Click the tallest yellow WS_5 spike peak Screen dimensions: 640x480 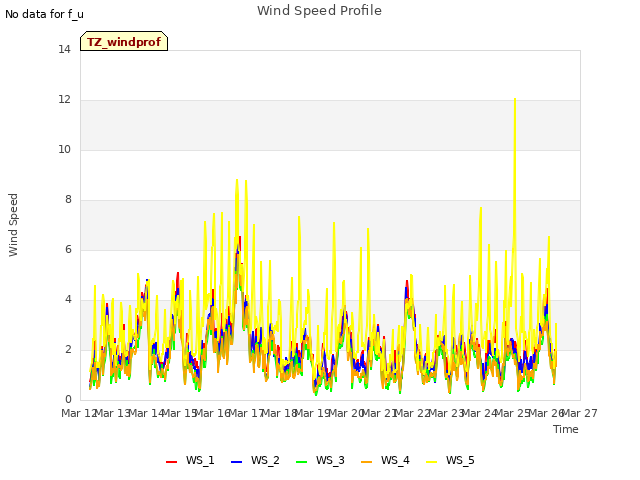click(515, 99)
